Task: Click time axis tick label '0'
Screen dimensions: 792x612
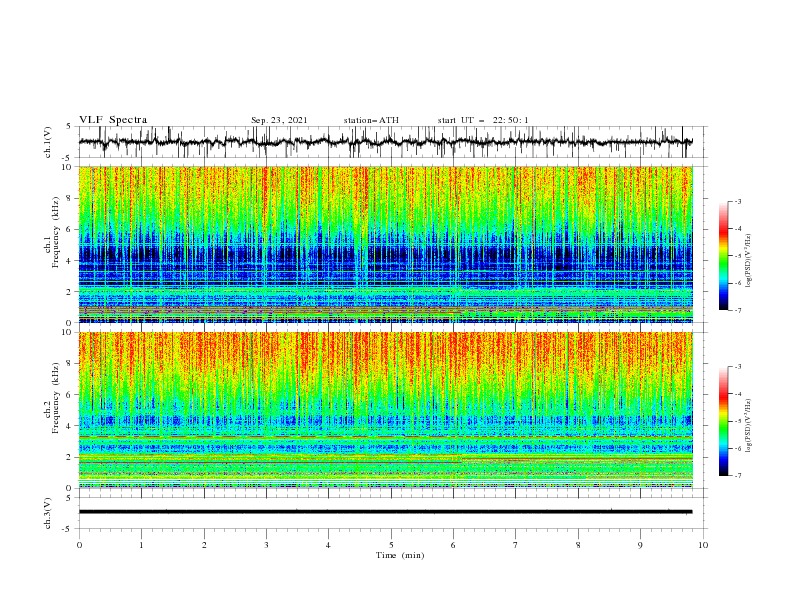Action: tap(79, 545)
